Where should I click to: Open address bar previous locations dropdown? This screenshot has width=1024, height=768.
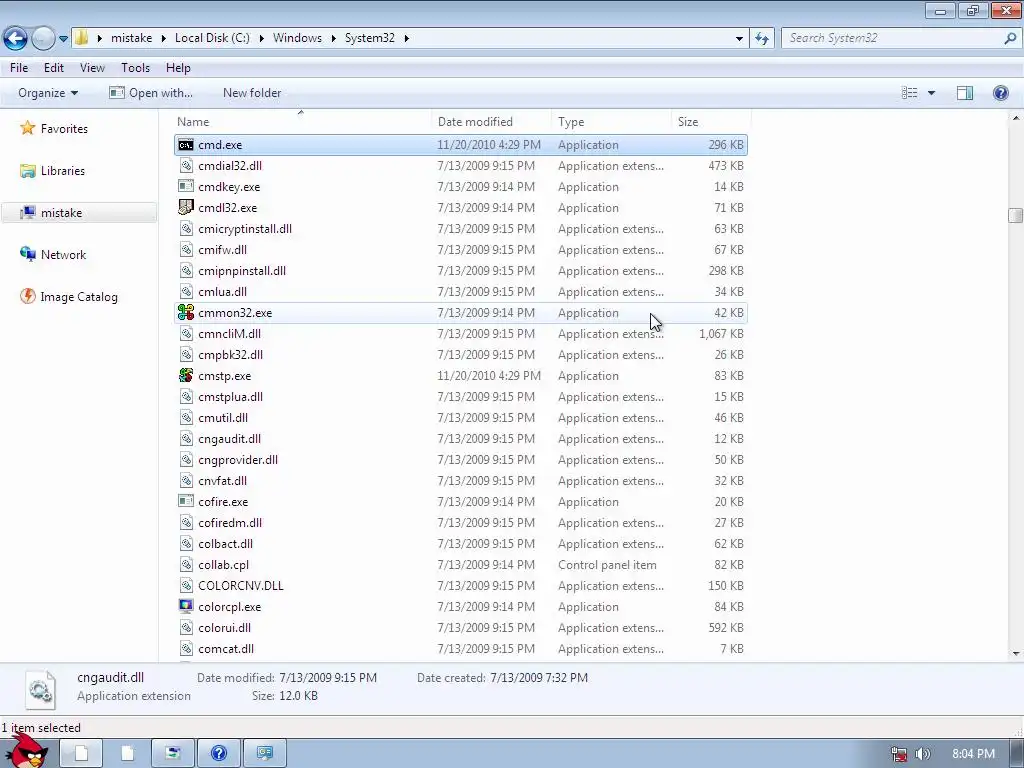point(739,38)
